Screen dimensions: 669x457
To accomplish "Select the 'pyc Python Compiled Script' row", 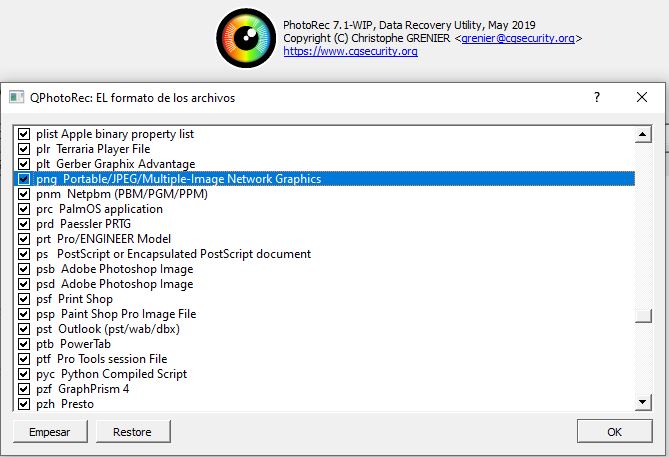I will tap(324, 374).
